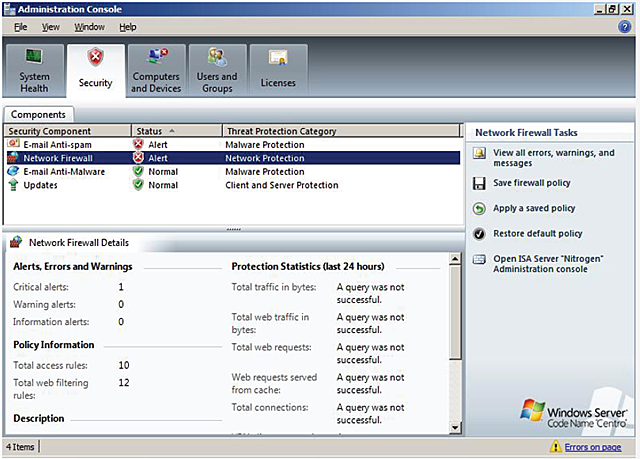Click the ISA Server console icon
This screenshot has height=459, width=640.
(x=479, y=259)
